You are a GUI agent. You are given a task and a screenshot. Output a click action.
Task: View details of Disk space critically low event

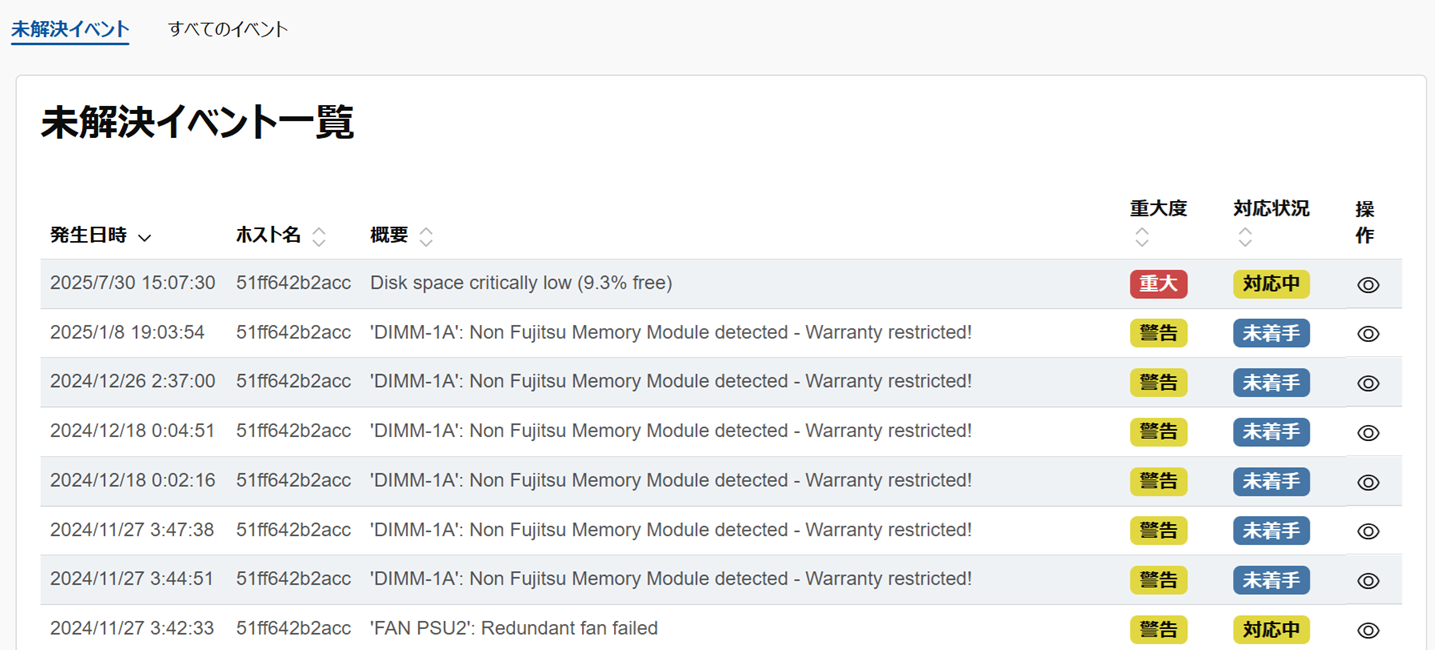click(x=1368, y=285)
